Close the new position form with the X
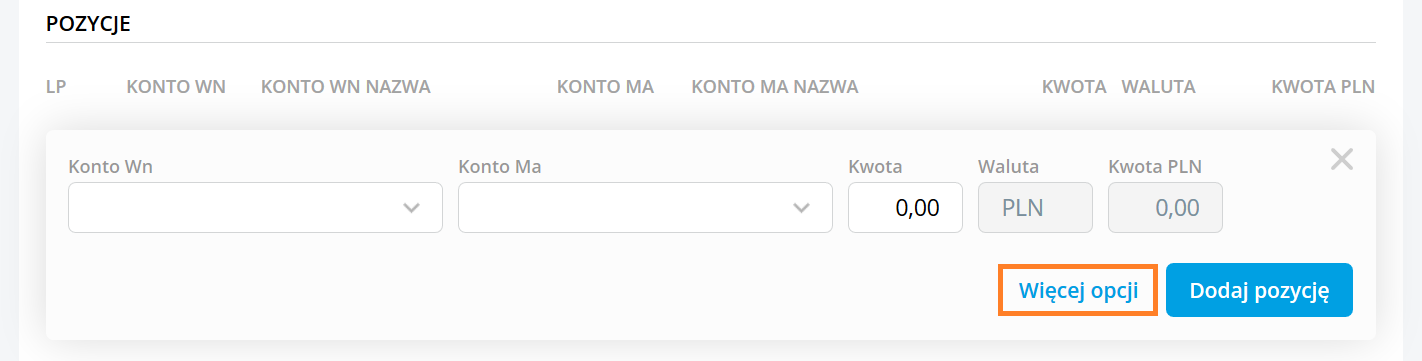This screenshot has height=361, width=1422. click(1341, 159)
